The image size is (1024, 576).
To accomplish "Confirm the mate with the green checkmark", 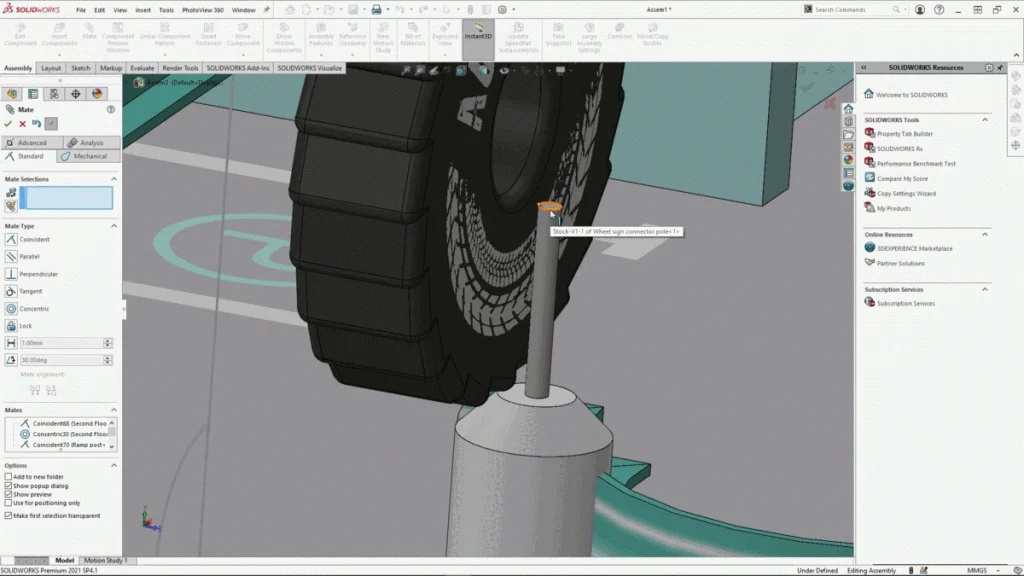I will click(9, 124).
